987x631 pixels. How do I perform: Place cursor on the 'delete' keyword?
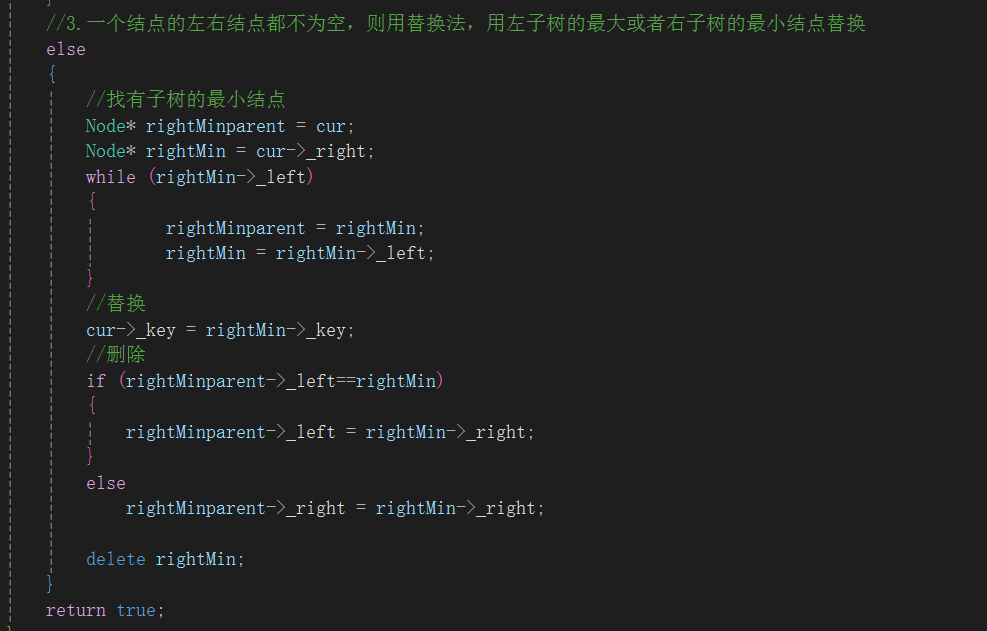pyautogui.click(x=116, y=559)
